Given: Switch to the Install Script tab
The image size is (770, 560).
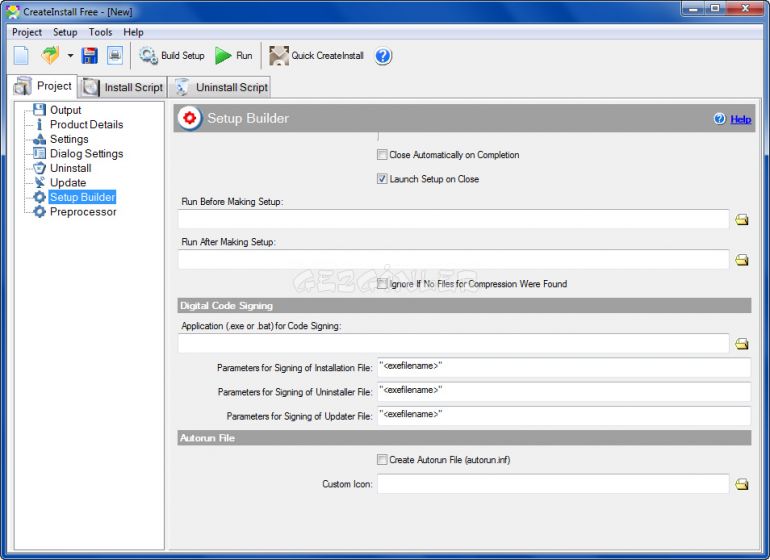Looking at the screenshot, I should pos(123,87).
